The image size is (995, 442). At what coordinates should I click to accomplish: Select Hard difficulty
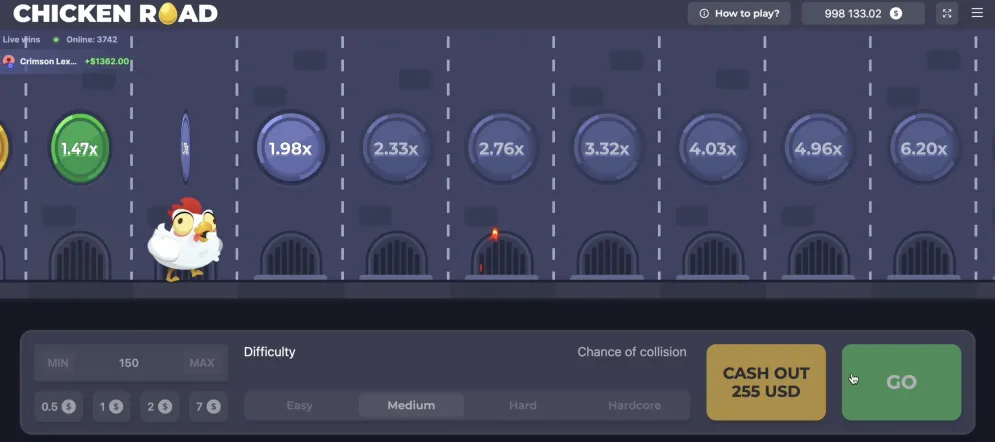pyautogui.click(x=522, y=405)
